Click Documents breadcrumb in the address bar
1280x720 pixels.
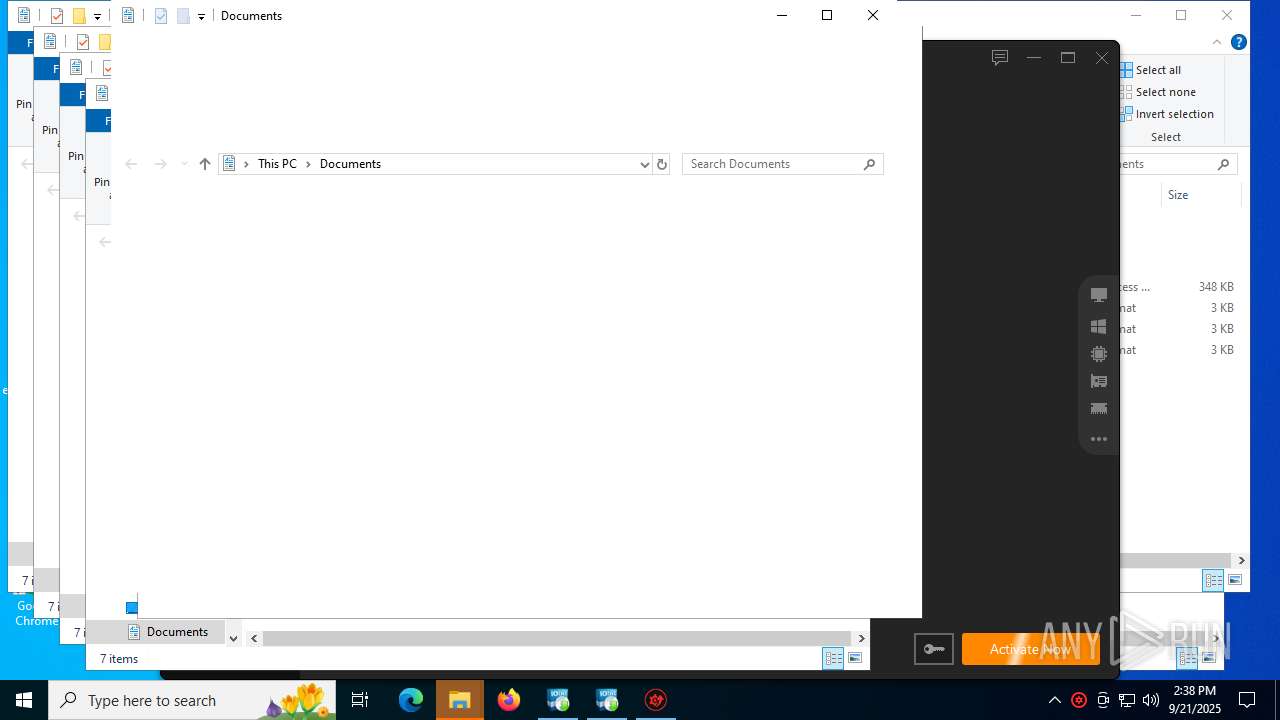pos(350,164)
